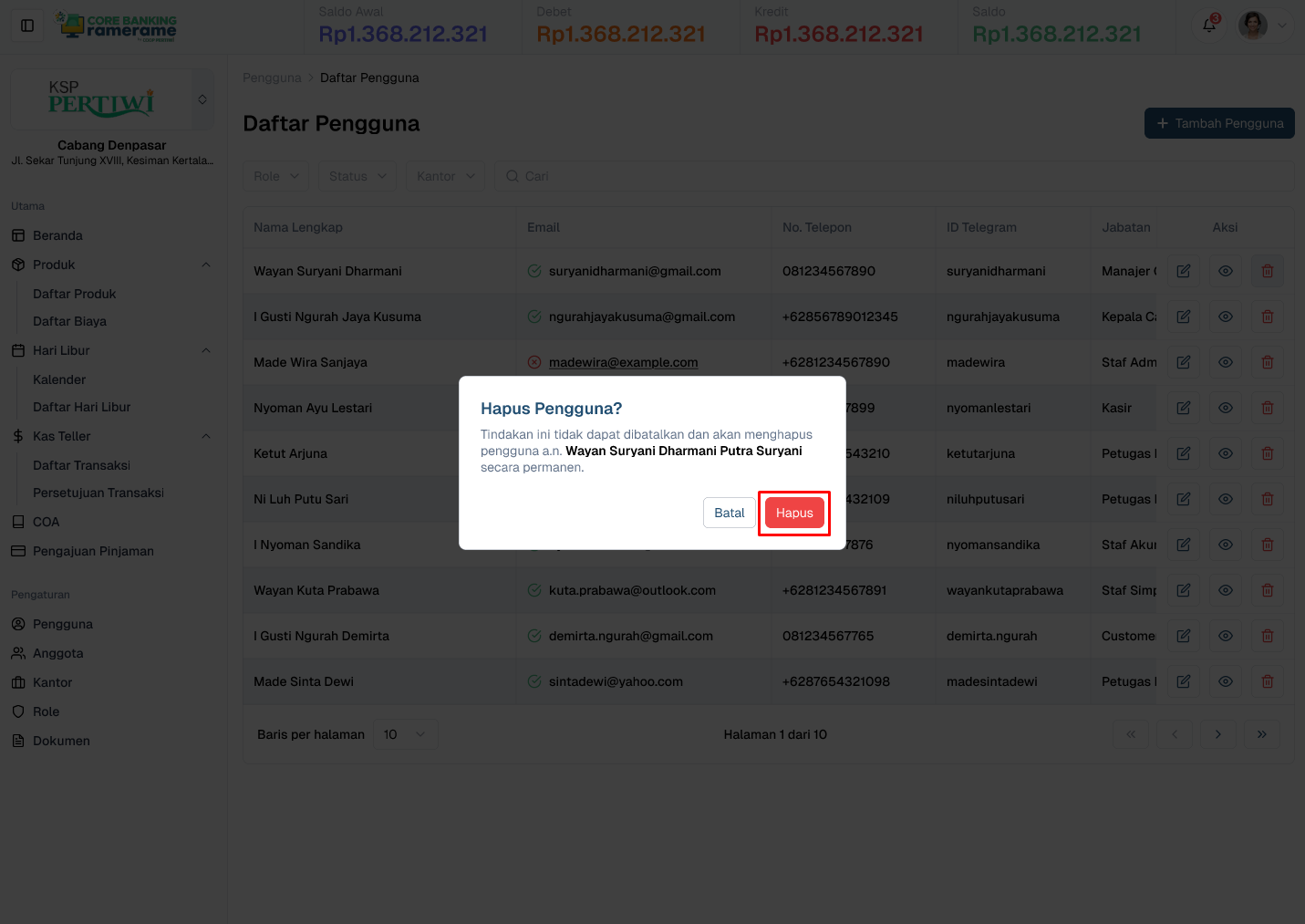1305x924 pixels.
Task: Open notifications via the bell icon
Action: click(1208, 26)
